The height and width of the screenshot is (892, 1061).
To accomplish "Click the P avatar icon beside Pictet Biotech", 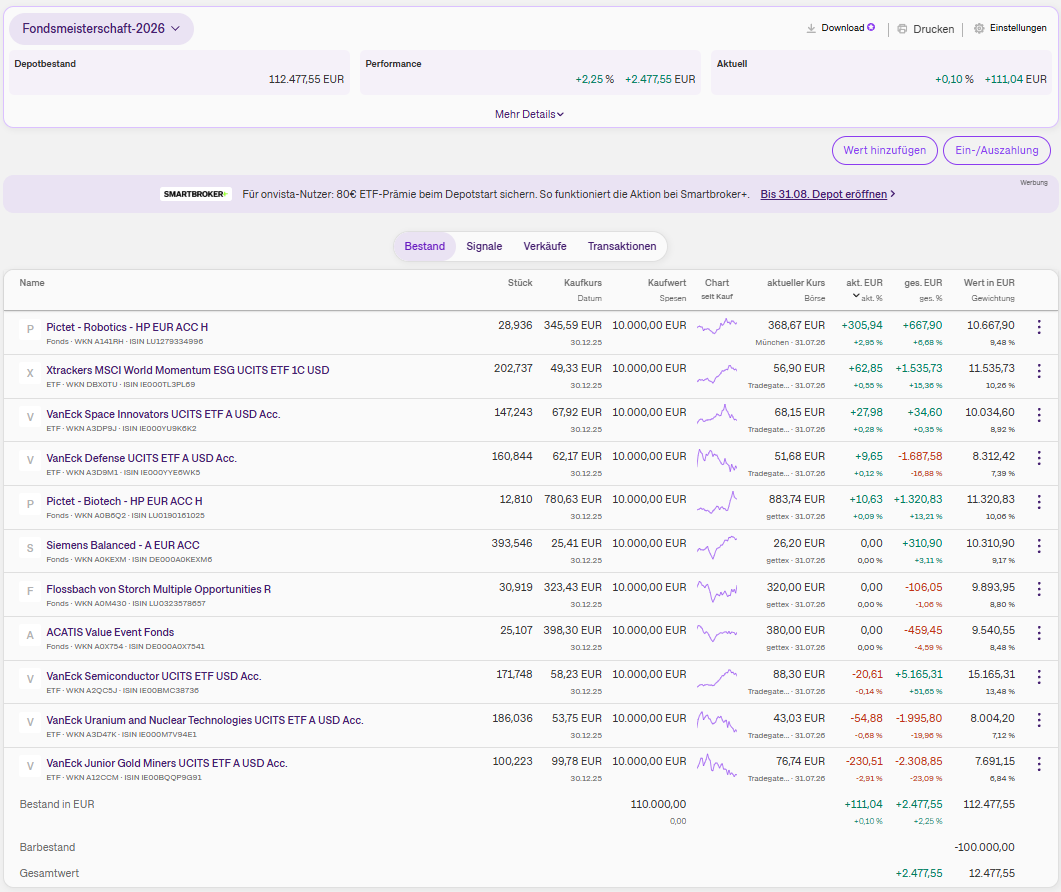I will click(x=30, y=504).
